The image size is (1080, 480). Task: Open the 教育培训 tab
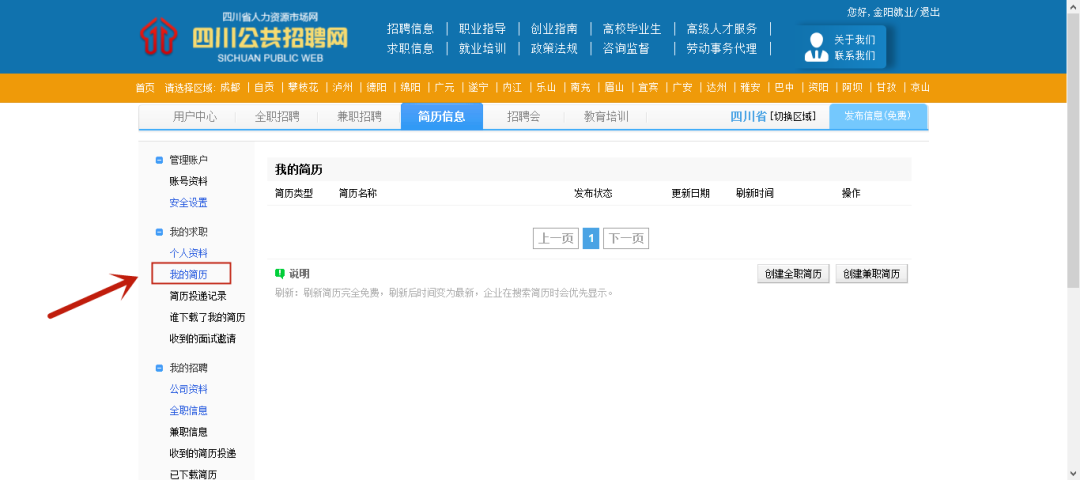[606, 117]
